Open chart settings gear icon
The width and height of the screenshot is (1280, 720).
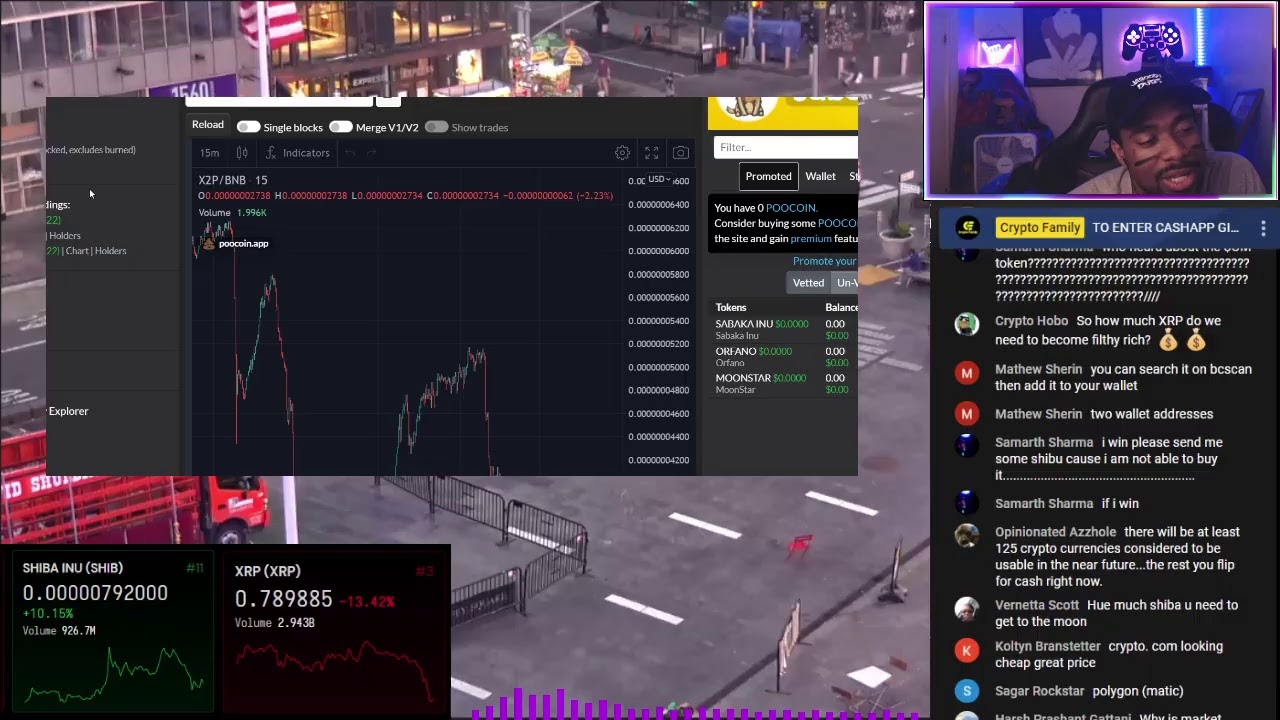622,153
